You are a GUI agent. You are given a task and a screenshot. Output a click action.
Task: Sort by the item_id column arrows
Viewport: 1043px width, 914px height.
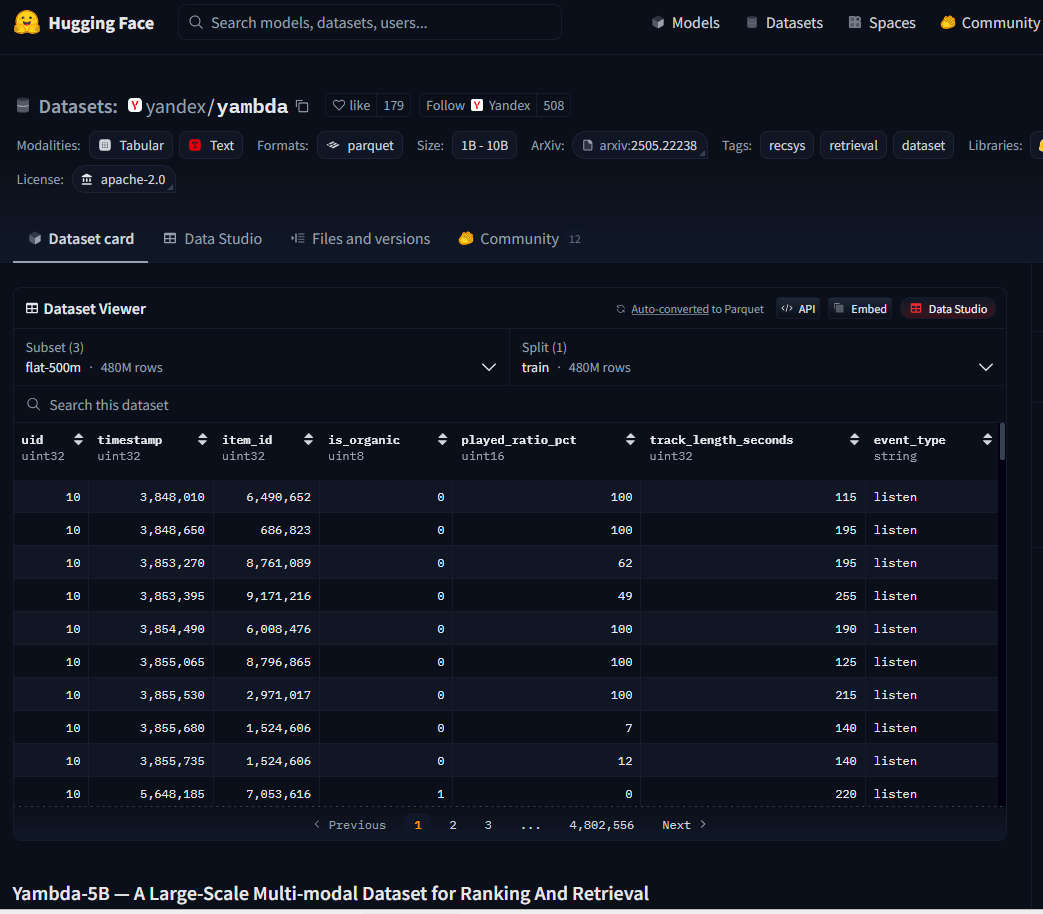coord(308,439)
